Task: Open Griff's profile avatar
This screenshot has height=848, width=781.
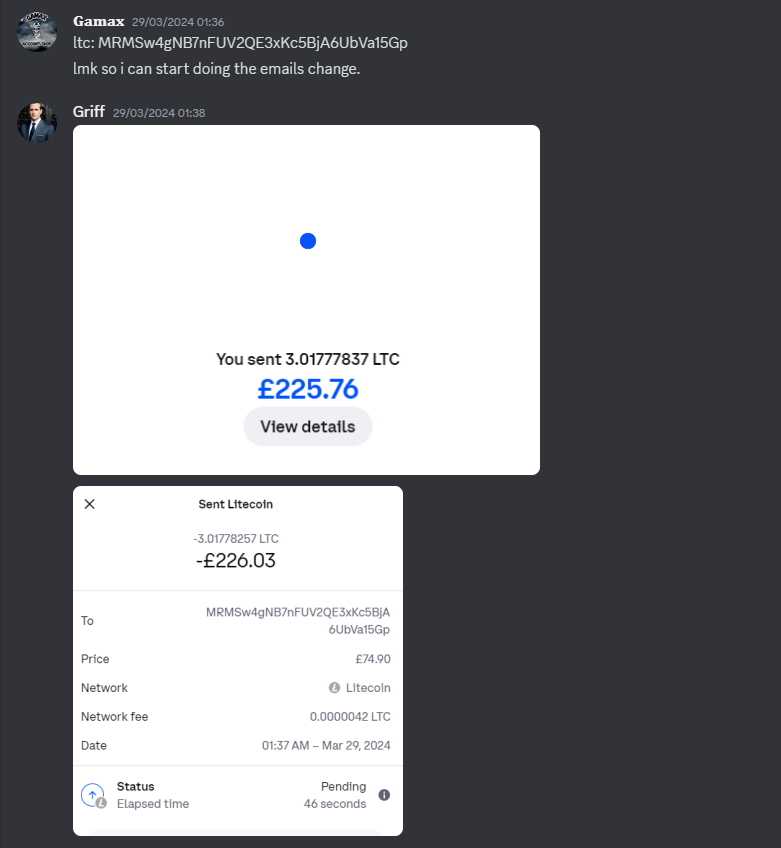Action: click(x=37, y=123)
